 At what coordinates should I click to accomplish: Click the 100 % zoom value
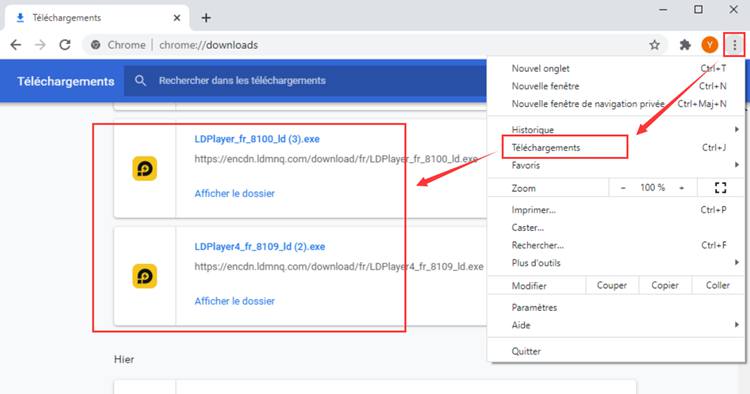[652, 188]
